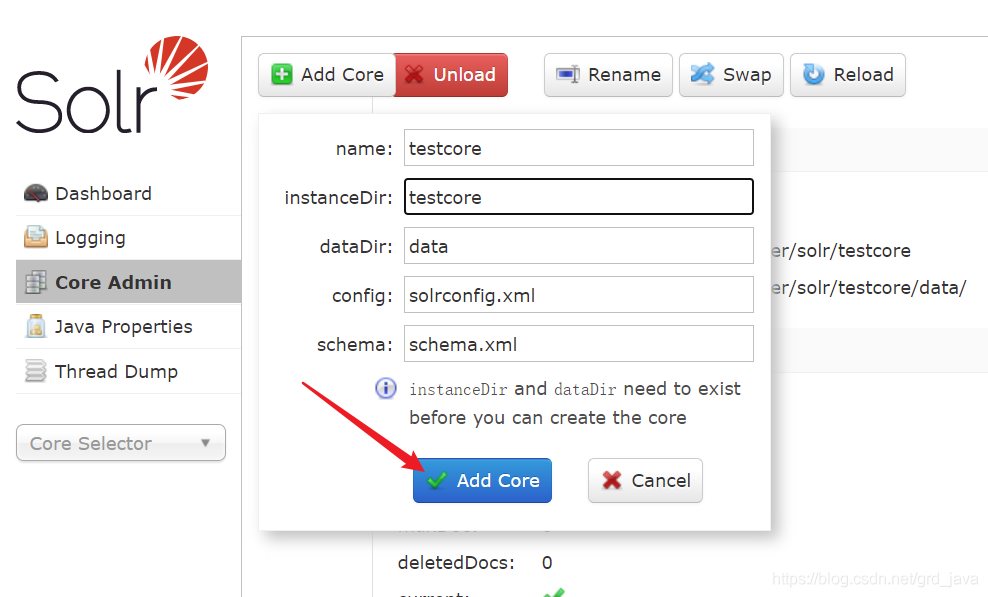Viewport: 988px width, 597px height.
Task: Click the config input field
Action: click(578, 294)
